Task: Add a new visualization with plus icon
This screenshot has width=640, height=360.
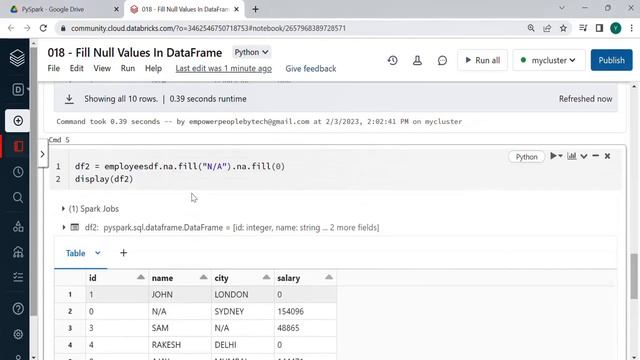Action: tap(123, 253)
